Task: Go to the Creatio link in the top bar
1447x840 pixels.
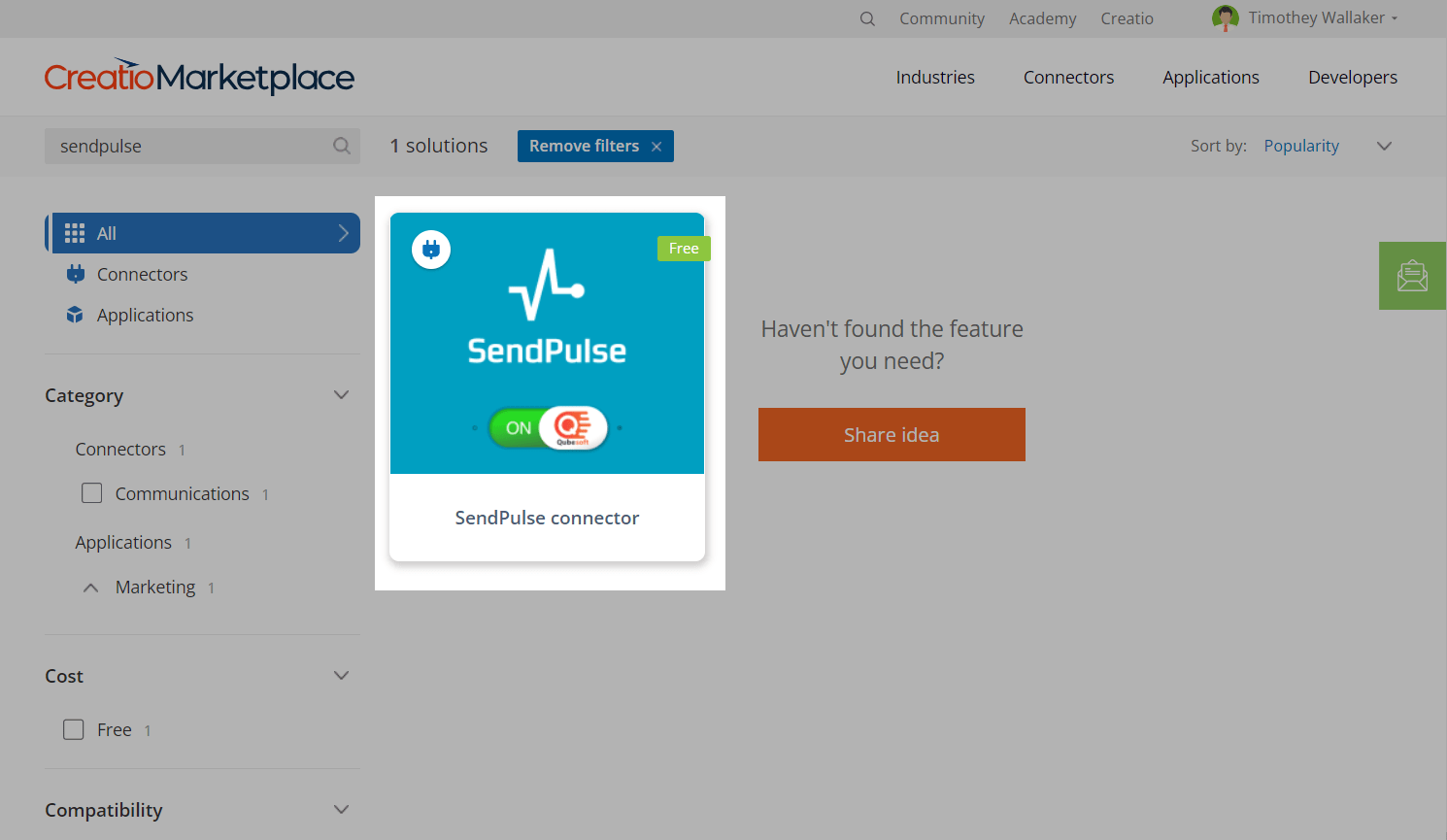Action: tap(1127, 18)
